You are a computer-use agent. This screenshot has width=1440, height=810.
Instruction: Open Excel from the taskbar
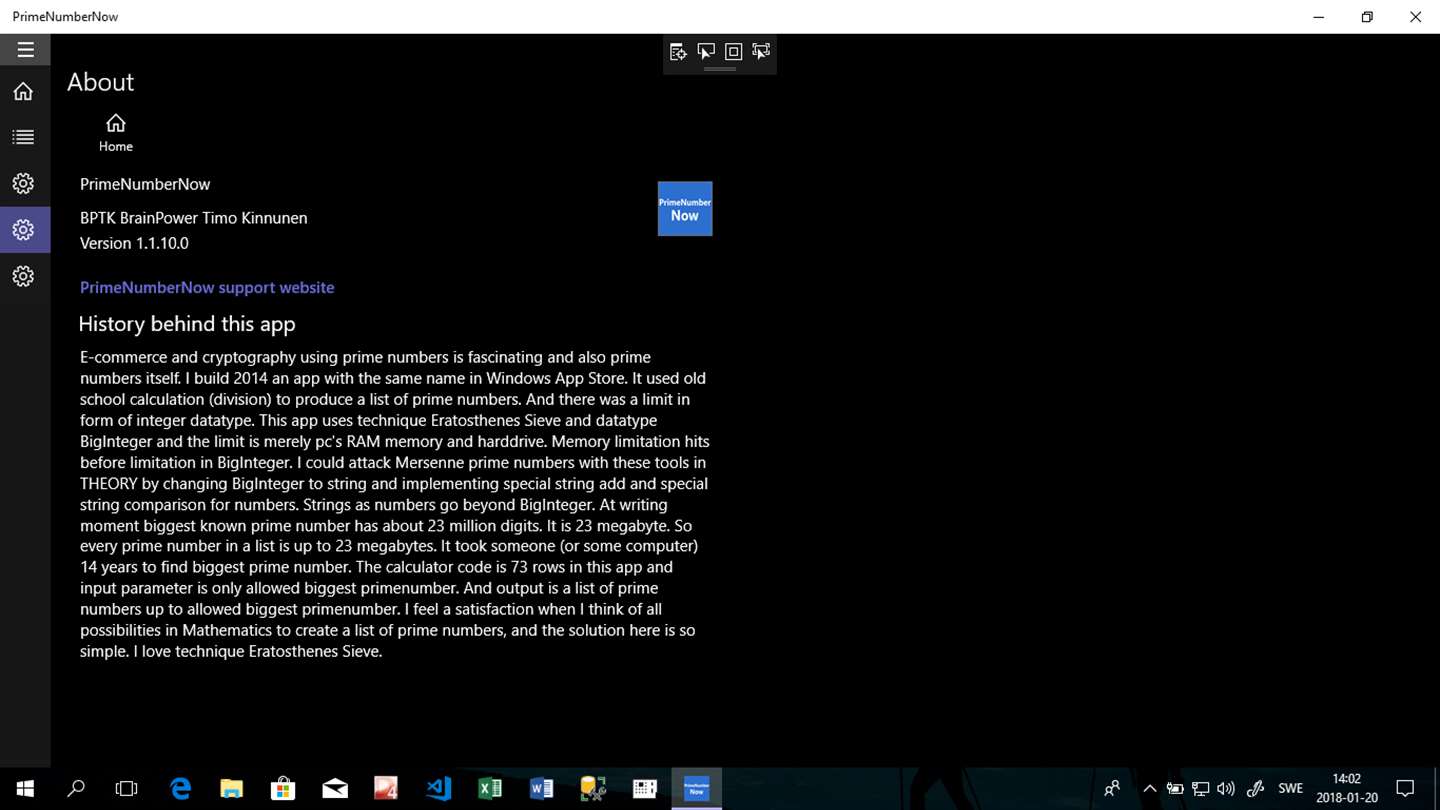coord(490,789)
